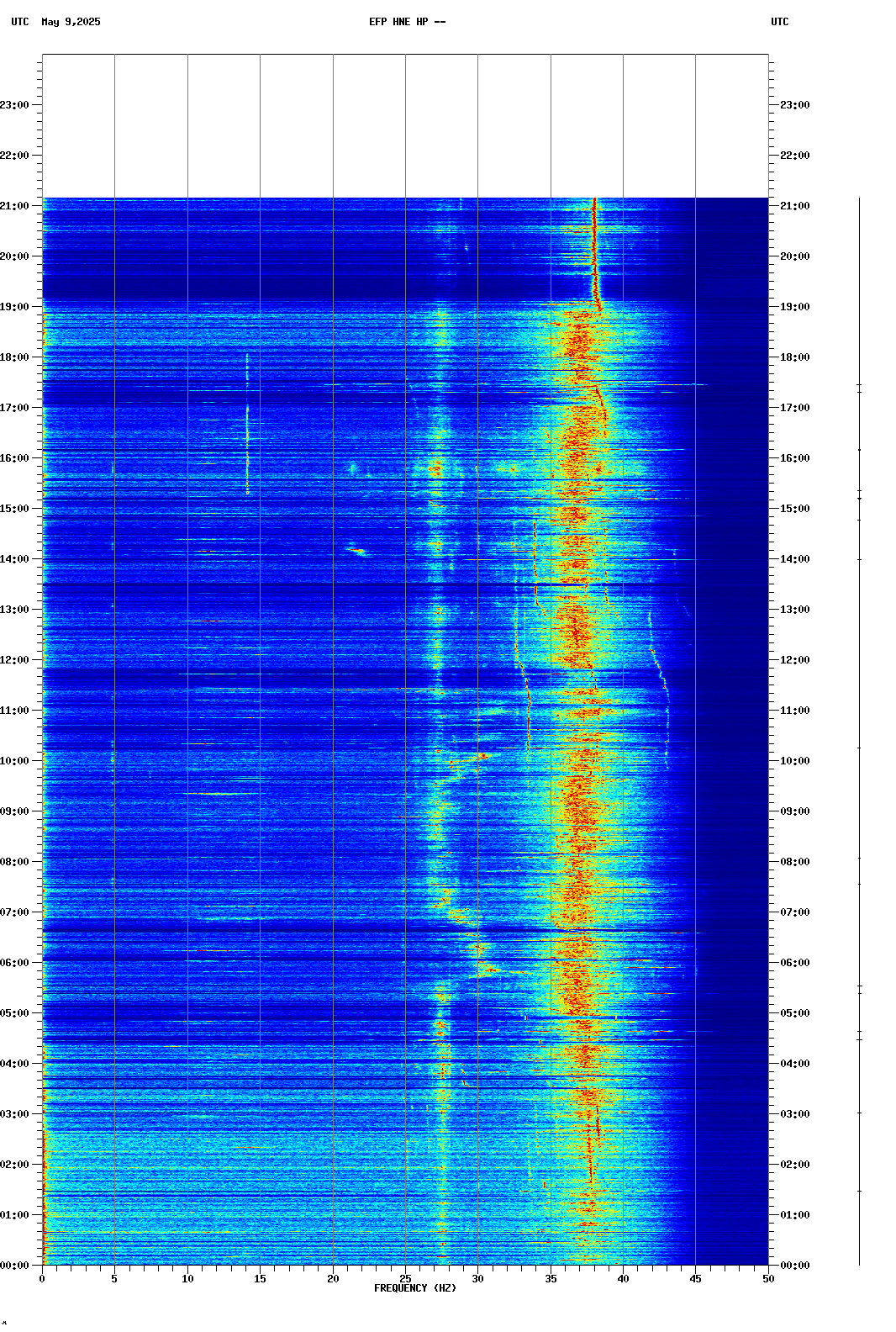The image size is (896, 1332).
Task: Click '04:00' on the right time axis
Action: pyautogui.click(x=795, y=1064)
